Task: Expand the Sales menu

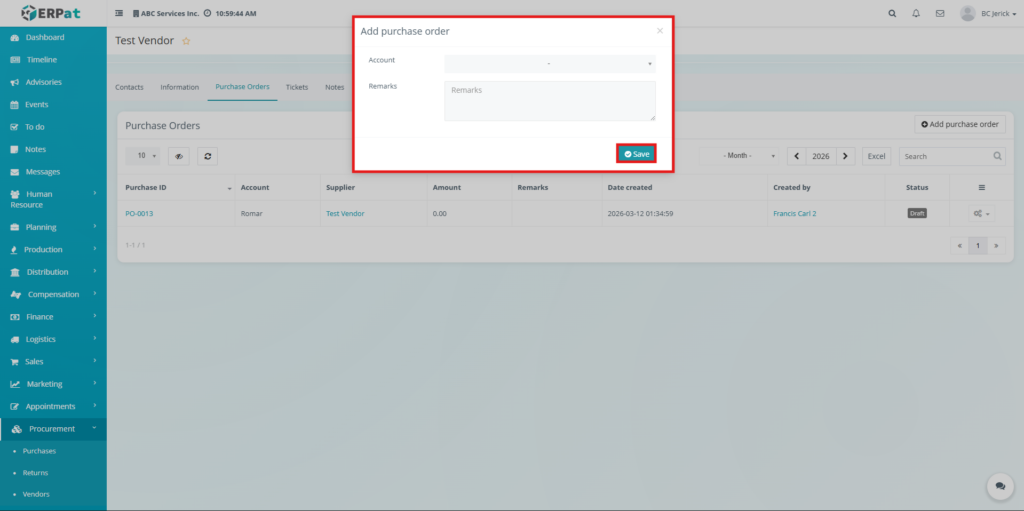Action: [x=54, y=361]
